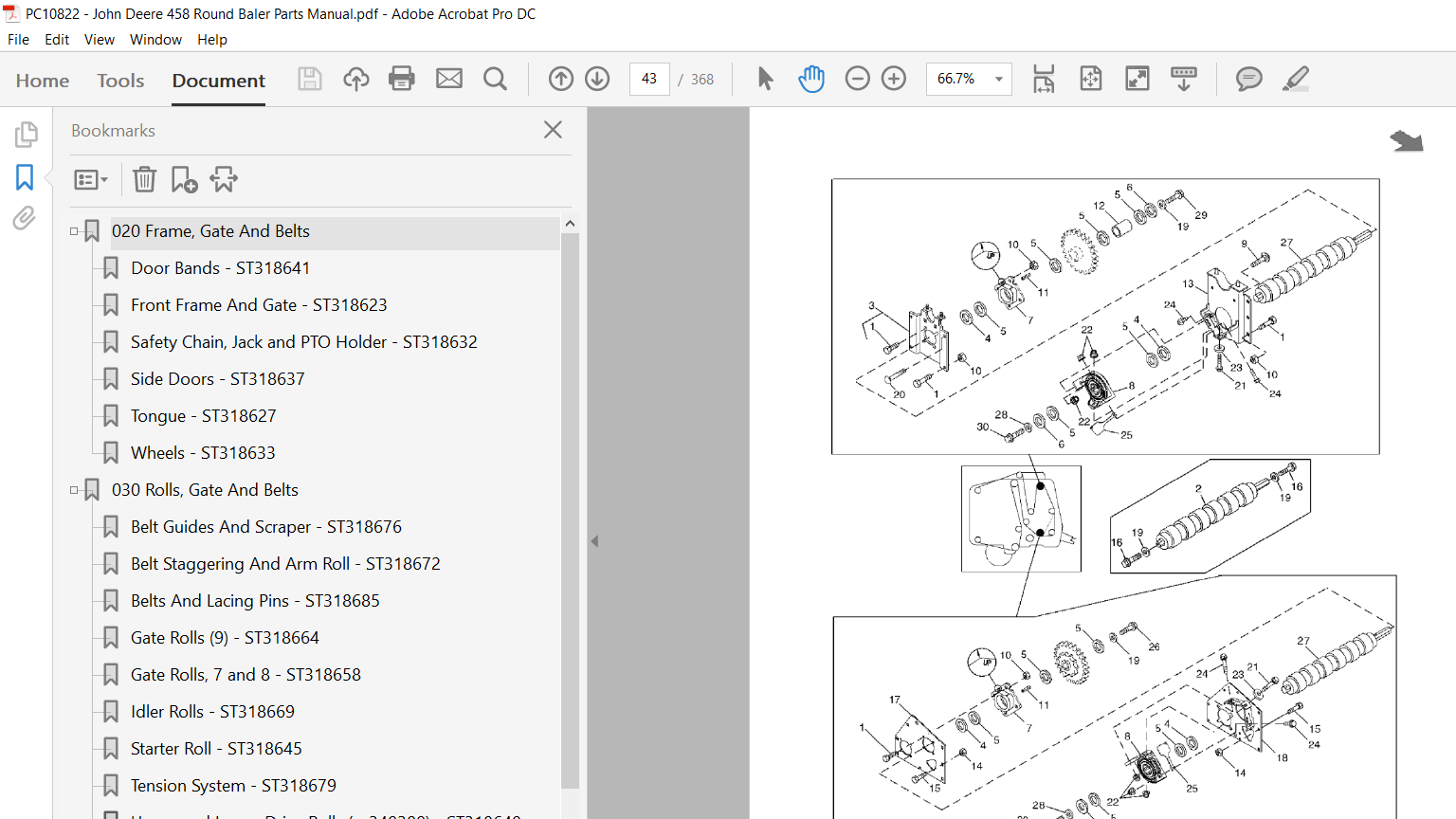Open Page Thumbnails side panel
This screenshot has width=1456, height=819.
click(x=26, y=135)
